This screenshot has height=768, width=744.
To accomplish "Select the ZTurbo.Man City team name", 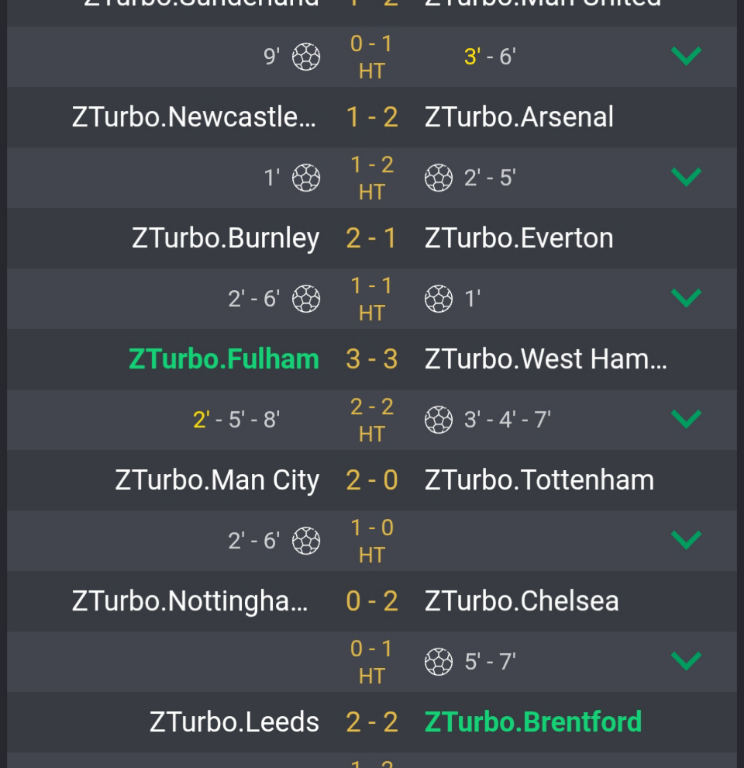I will [x=217, y=480].
